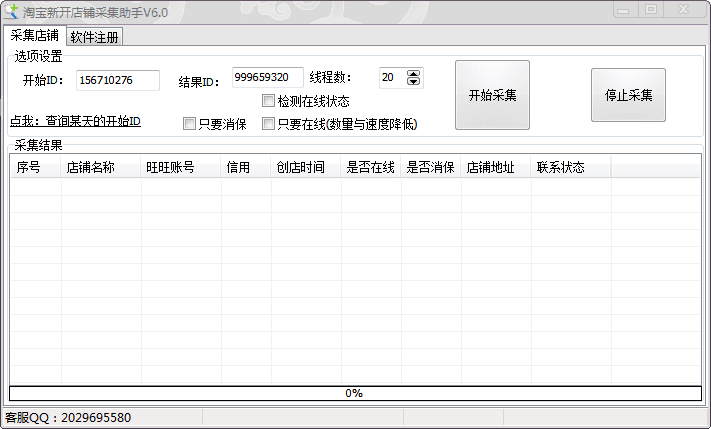
Task: Start collecting with 开始采集 button
Action: 492,95
